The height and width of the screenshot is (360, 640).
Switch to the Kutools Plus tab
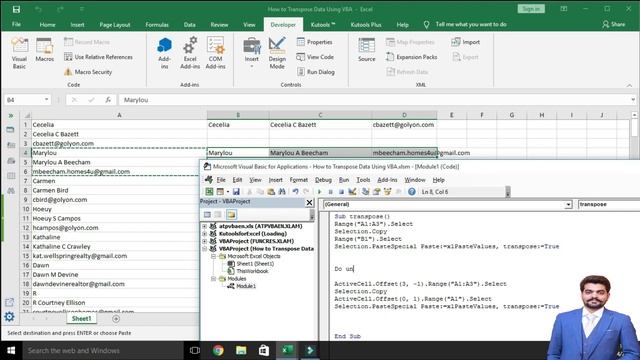(366, 24)
